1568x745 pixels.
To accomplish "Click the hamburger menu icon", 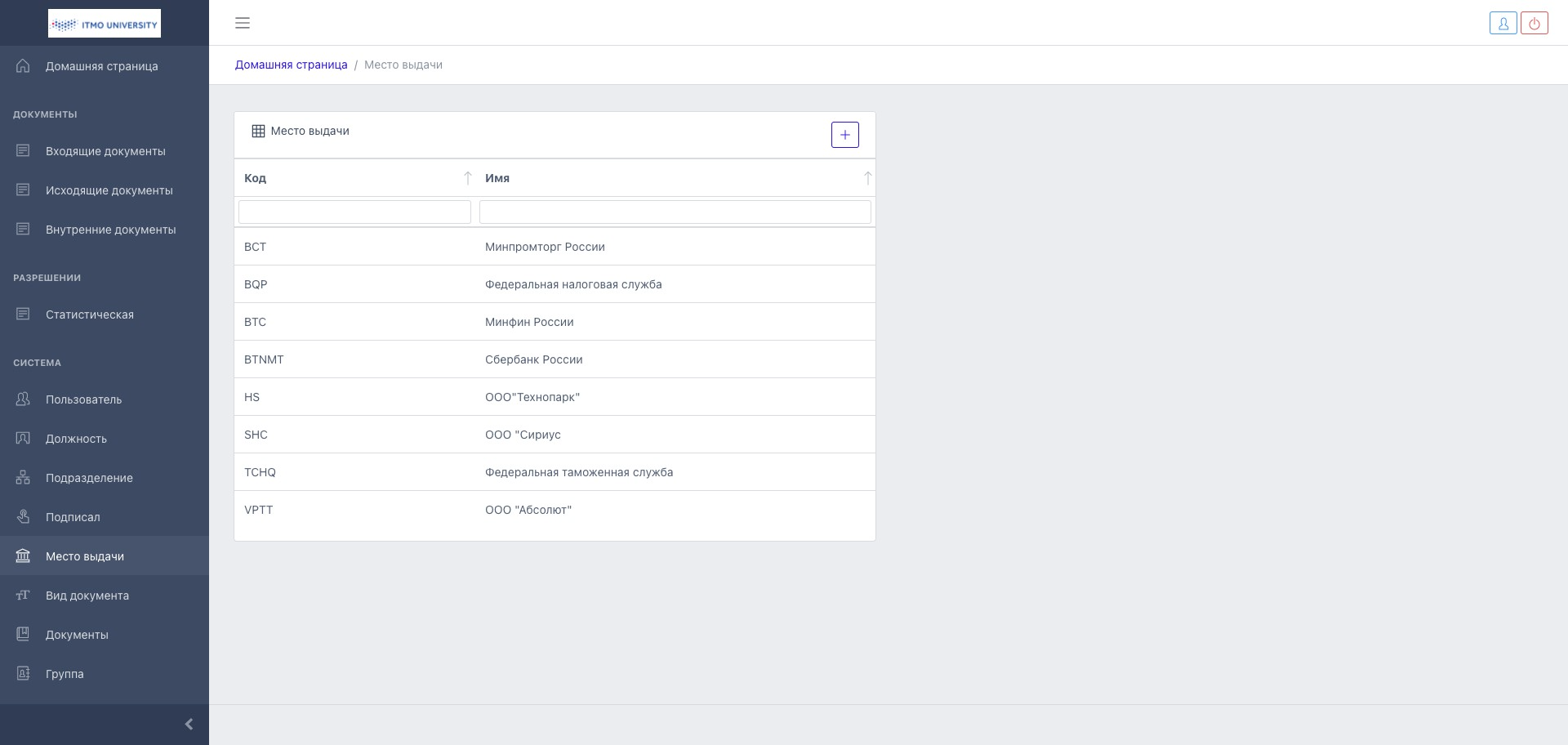I will 243,23.
